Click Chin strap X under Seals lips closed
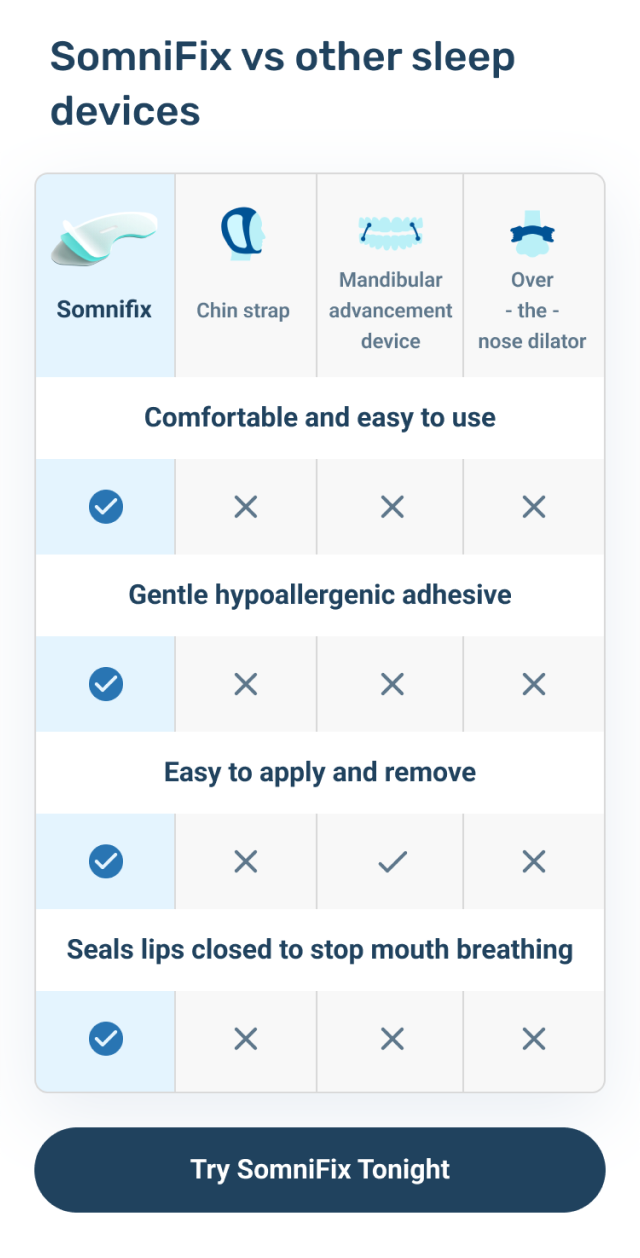This screenshot has width=640, height=1258. tap(245, 1039)
